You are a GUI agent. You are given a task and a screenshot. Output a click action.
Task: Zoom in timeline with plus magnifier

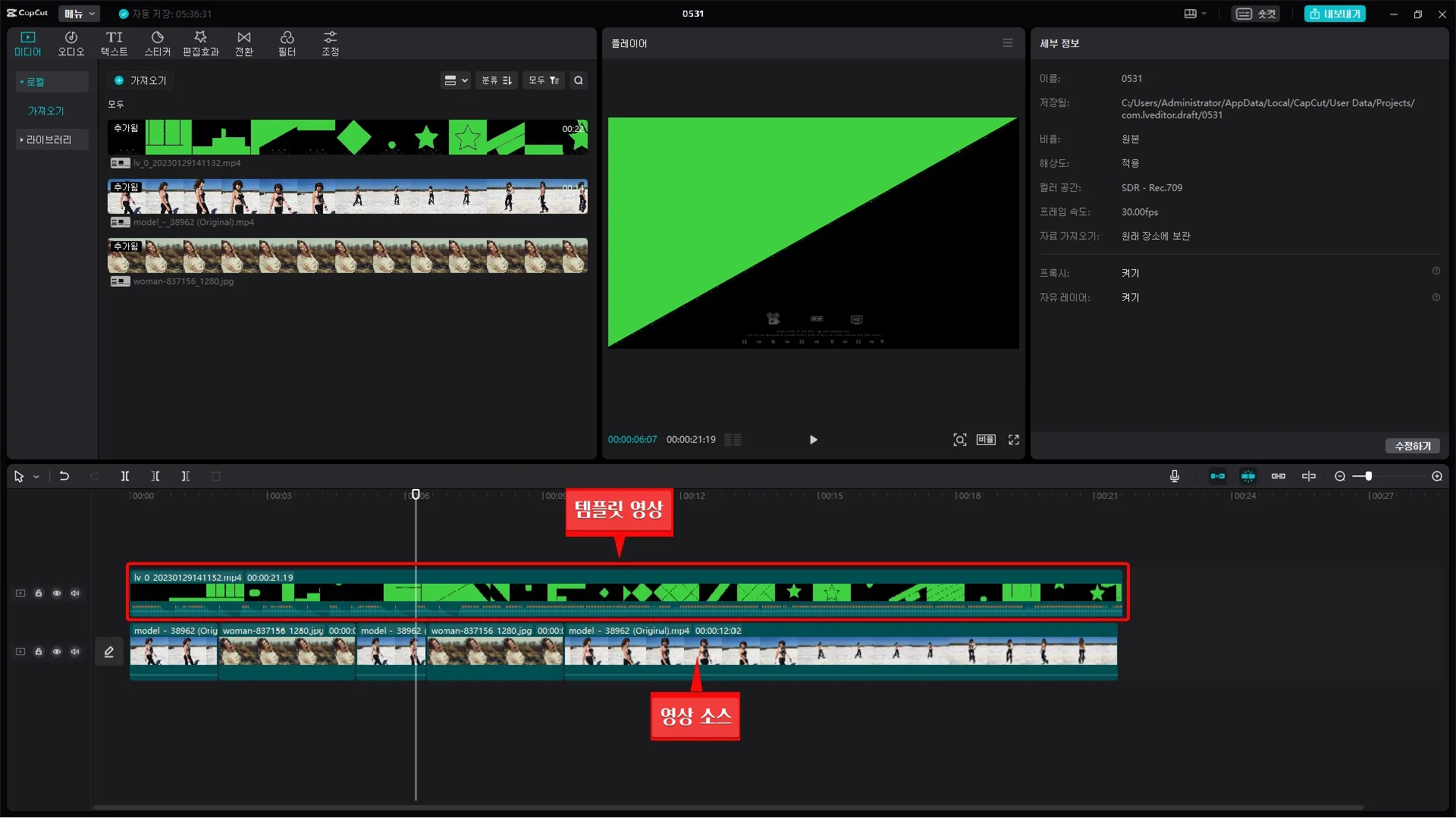[1437, 476]
